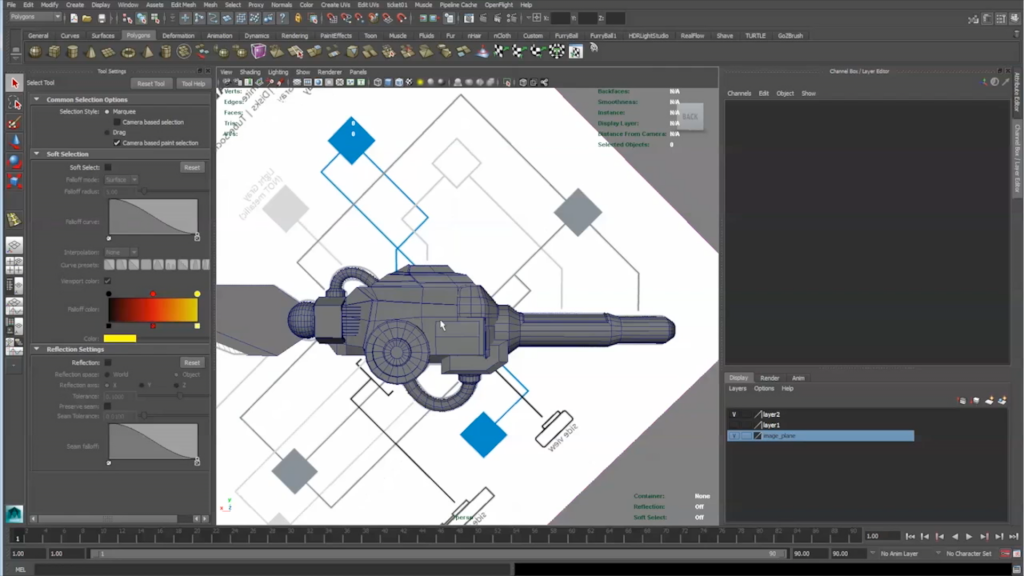The width and height of the screenshot is (1024, 576).
Task: Switch to the Anim layer tab
Action: click(x=798, y=378)
